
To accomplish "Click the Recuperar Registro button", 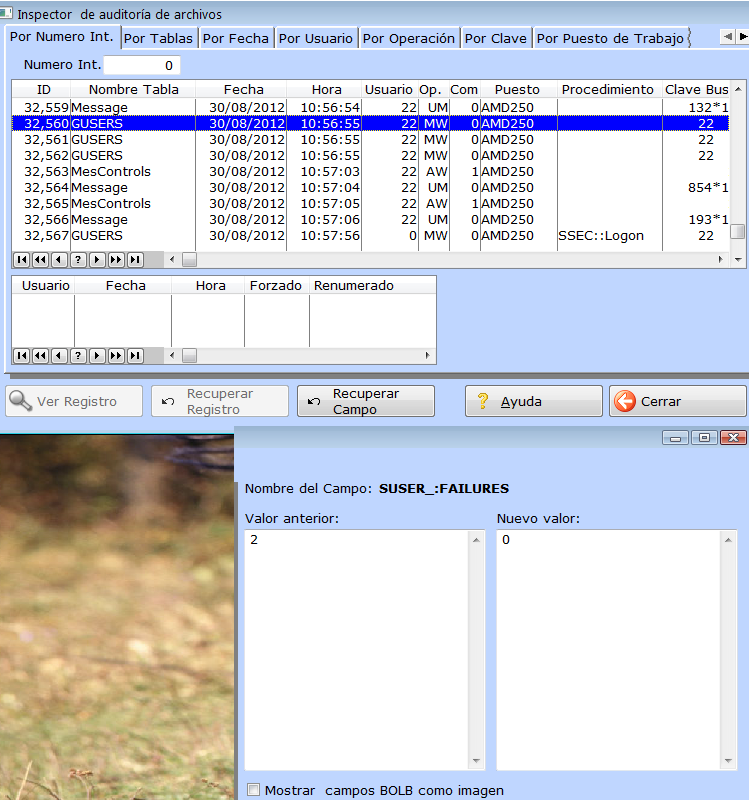I will tap(220, 402).
